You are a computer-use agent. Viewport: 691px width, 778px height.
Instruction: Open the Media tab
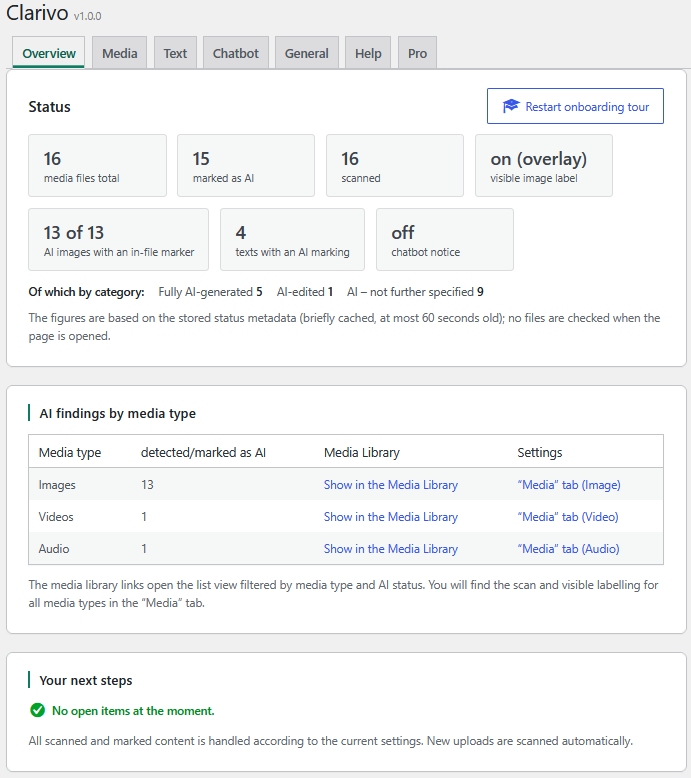pos(120,53)
